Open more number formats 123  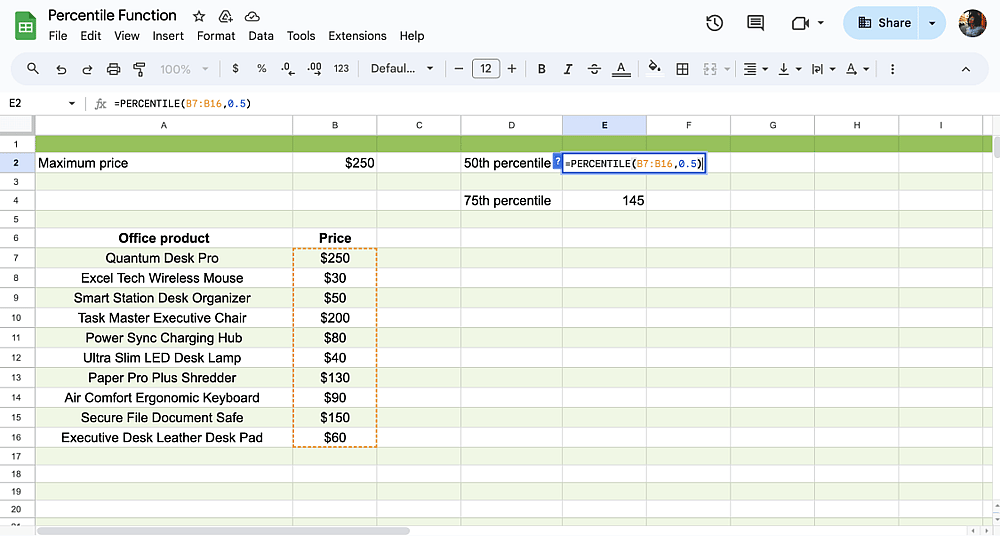point(341,68)
